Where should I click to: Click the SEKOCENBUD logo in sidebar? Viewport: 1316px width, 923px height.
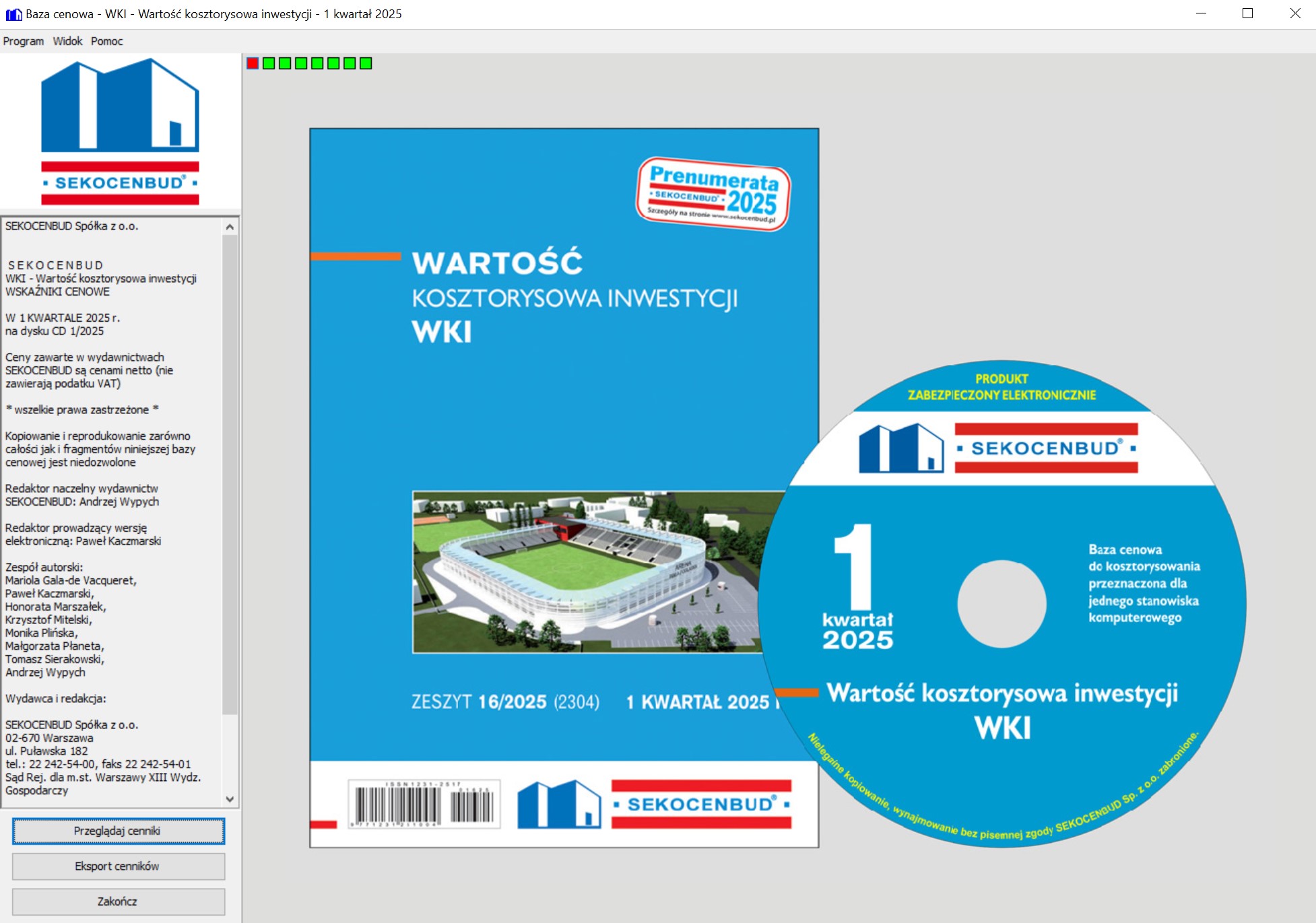(x=120, y=131)
